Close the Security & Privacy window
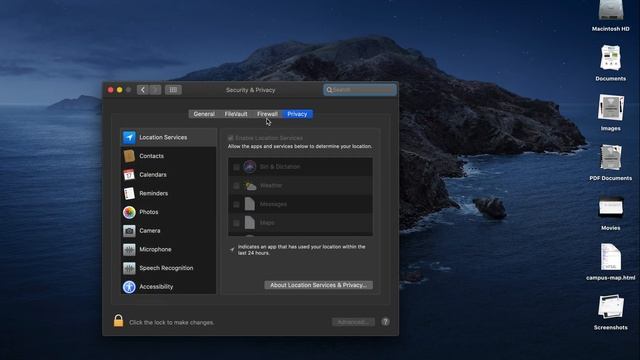The height and width of the screenshot is (360, 640). click(x=111, y=90)
